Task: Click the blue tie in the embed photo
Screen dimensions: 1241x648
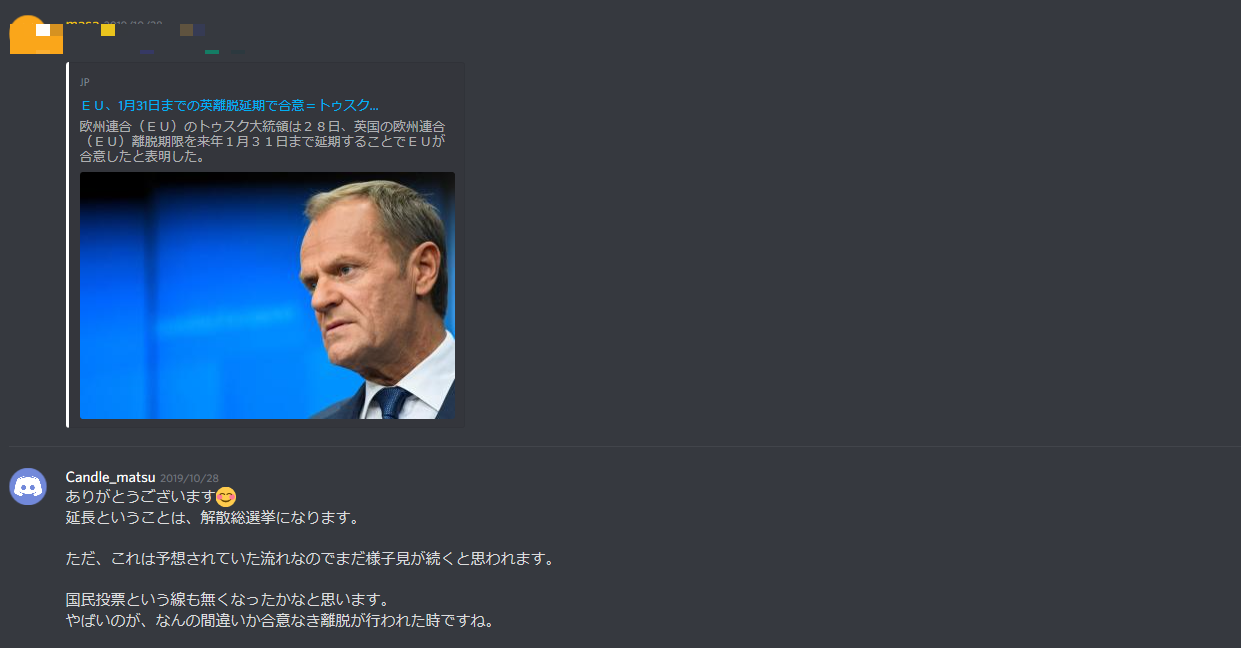Action: tap(391, 402)
